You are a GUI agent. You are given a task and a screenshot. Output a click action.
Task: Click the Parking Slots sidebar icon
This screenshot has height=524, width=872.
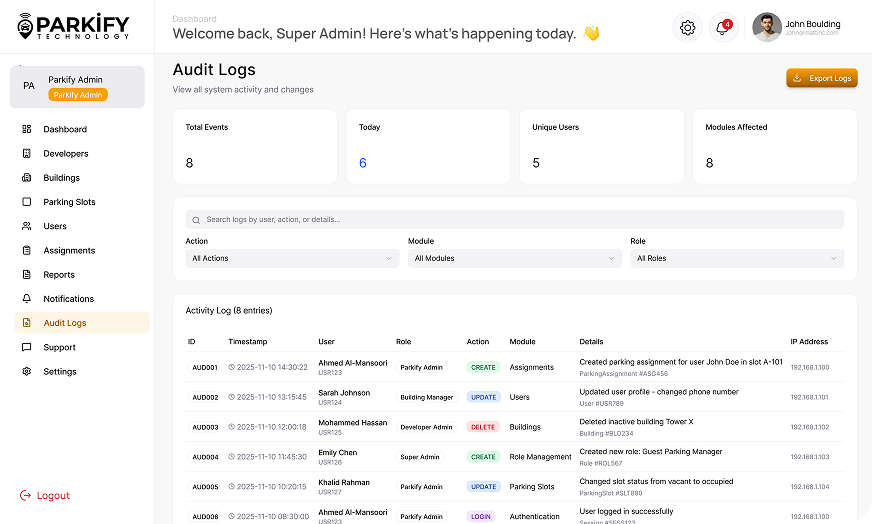26,202
